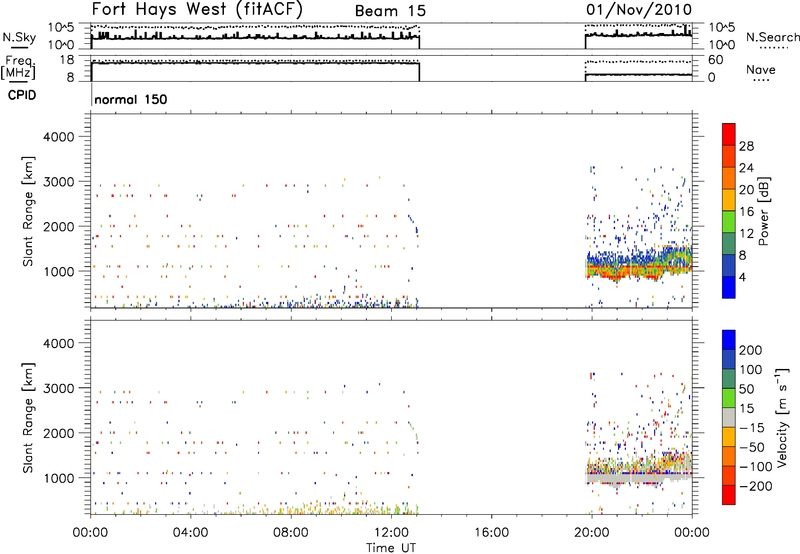Select the '-100' Velocity colorbar tick label
The width and height of the screenshot is (800, 554).
pos(756,467)
